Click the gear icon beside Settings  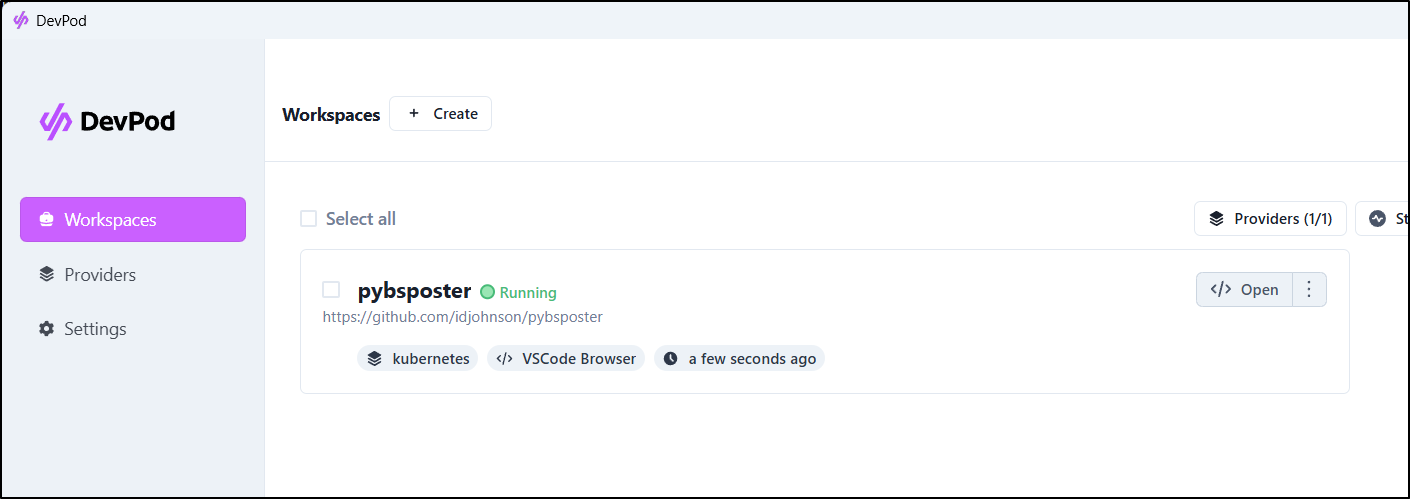(46, 329)
